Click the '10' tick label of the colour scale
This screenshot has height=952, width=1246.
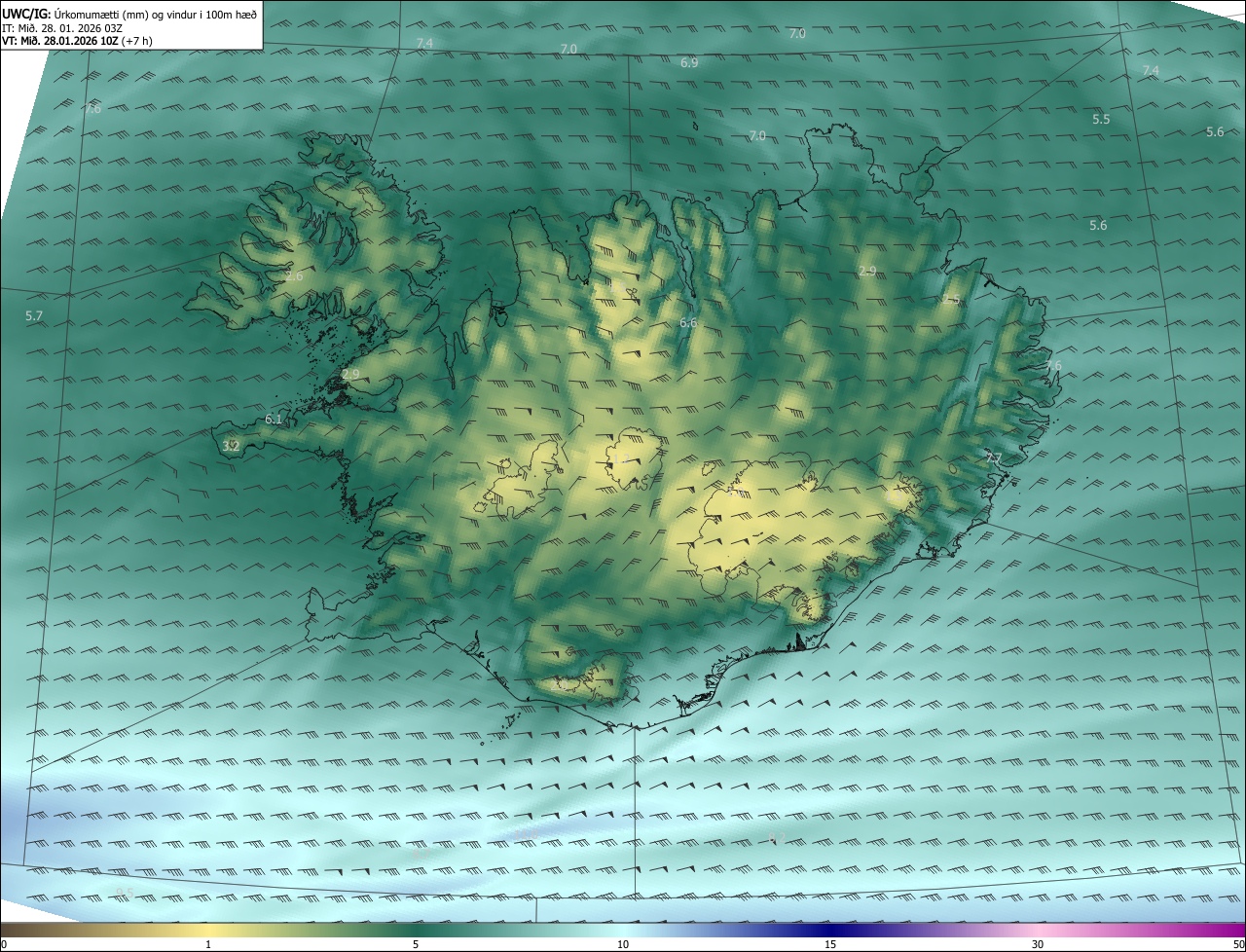[623, 945]
